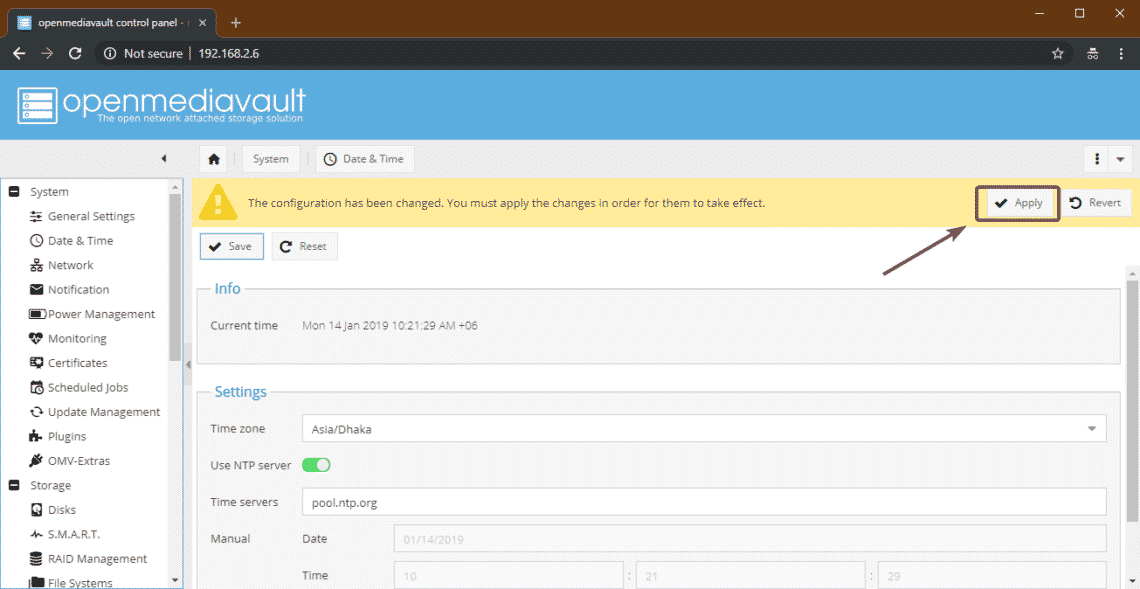Click the File Systems folder icon
Viewport: 1140px width, 589px height.
coord(36,582)
